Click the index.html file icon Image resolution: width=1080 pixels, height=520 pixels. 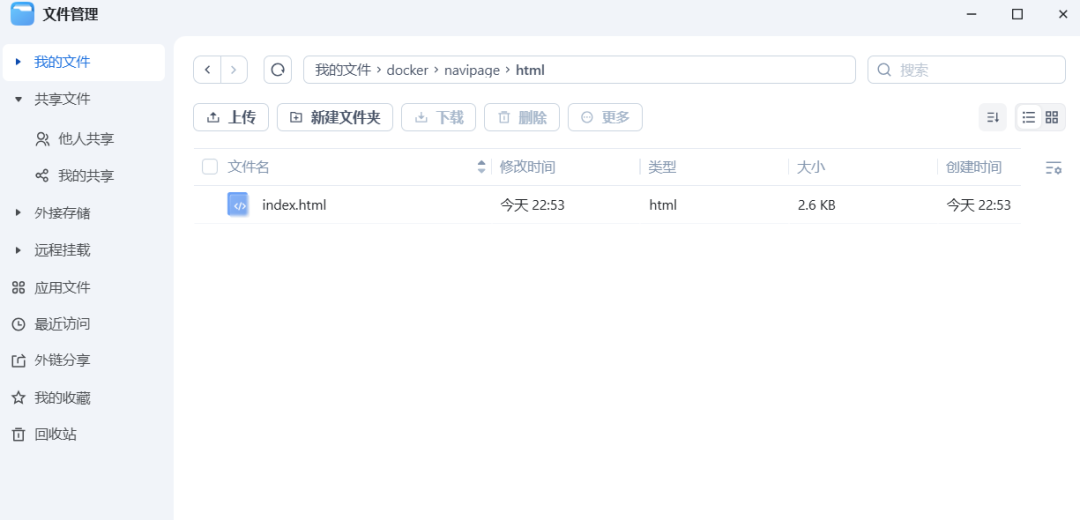click(238, 205)
